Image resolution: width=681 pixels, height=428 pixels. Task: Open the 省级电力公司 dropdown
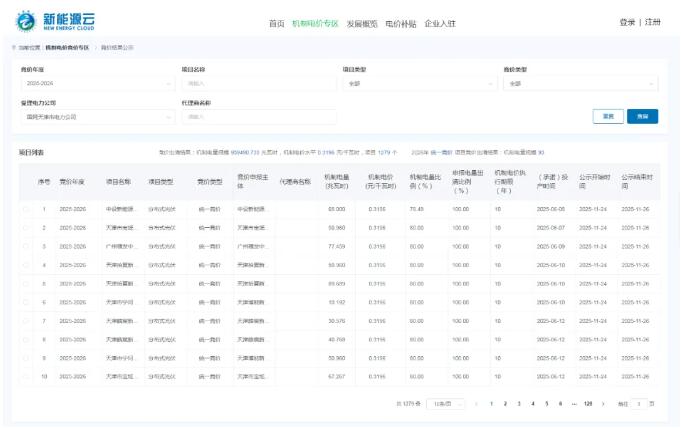point(95,117)
